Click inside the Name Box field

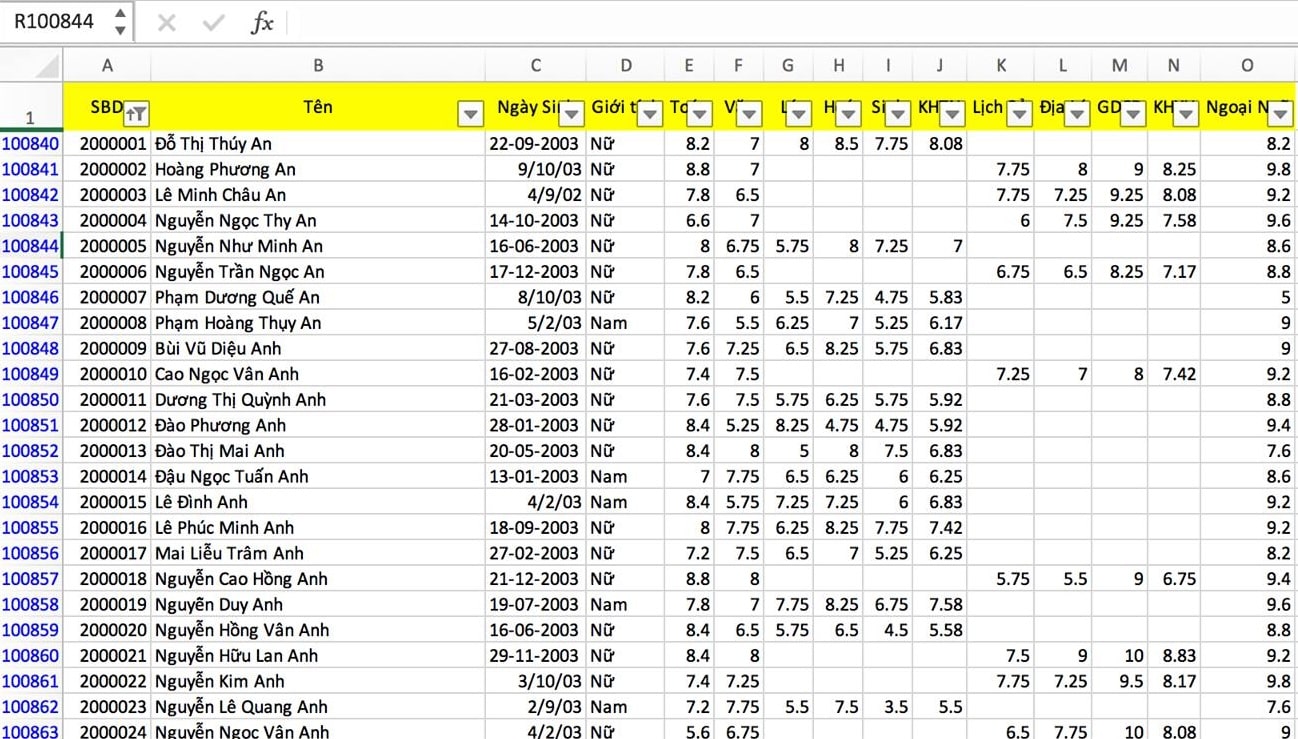point(55,21)
